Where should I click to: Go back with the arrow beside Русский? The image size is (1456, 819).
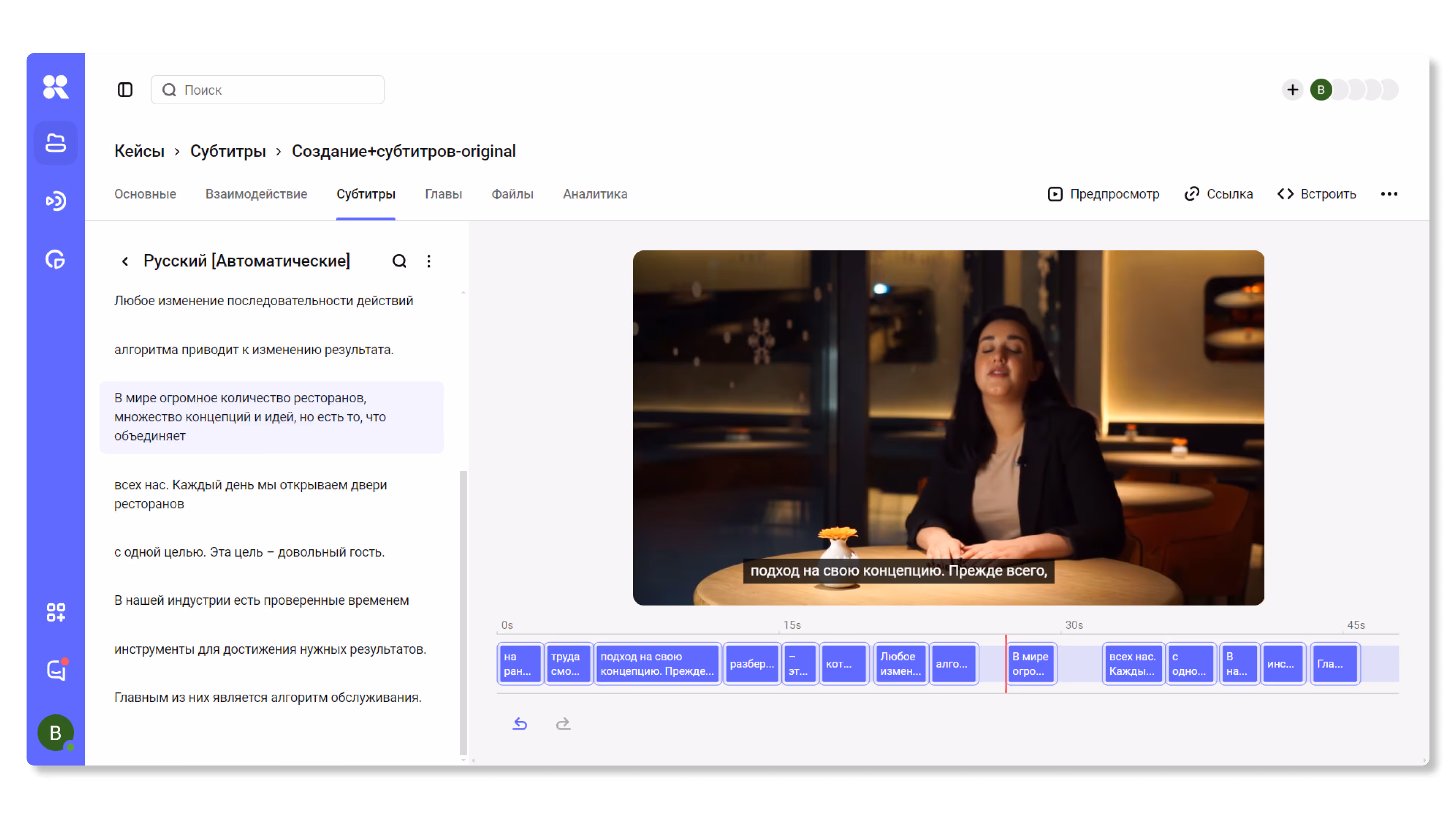click(125, 261)
